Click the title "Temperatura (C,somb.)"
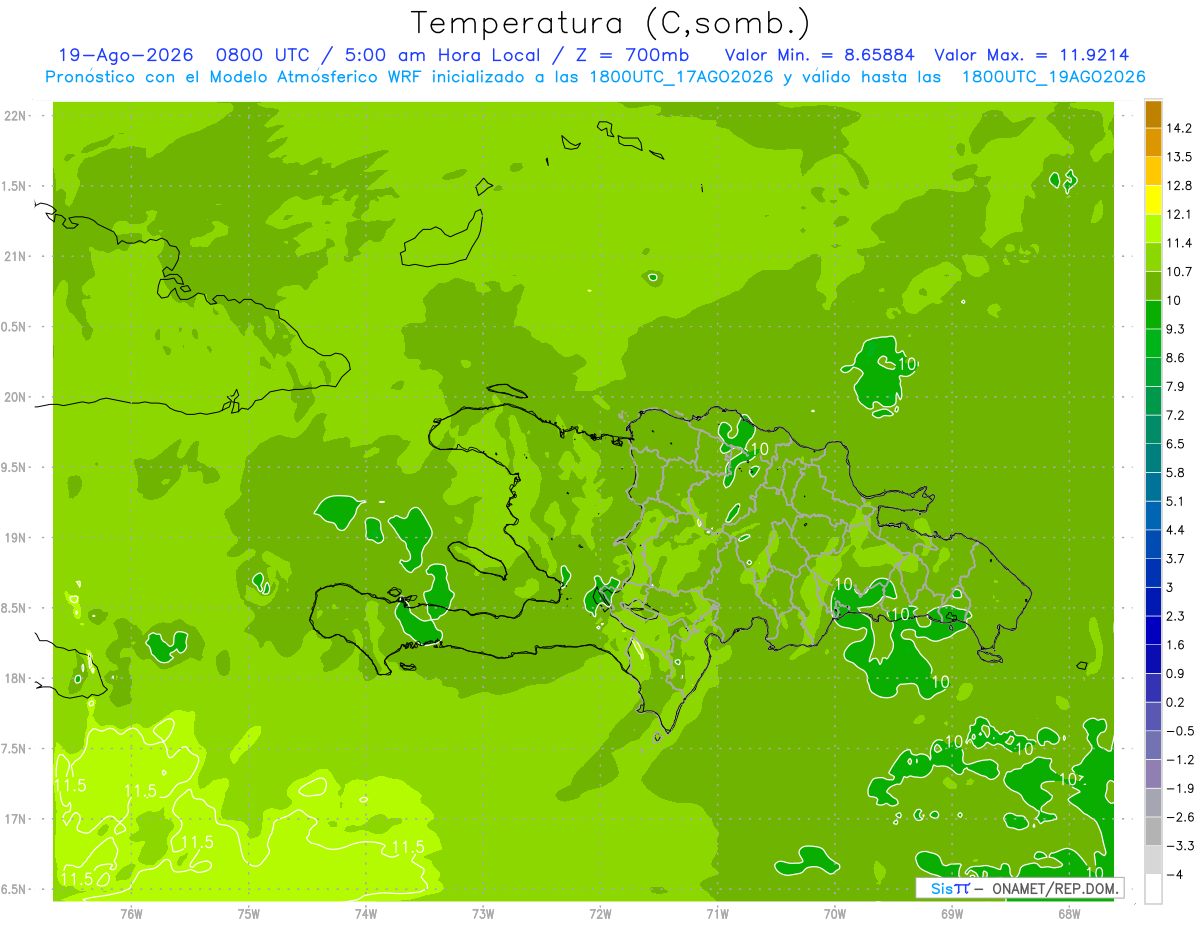The image size is (1200, 927). [x=610, y=23]
